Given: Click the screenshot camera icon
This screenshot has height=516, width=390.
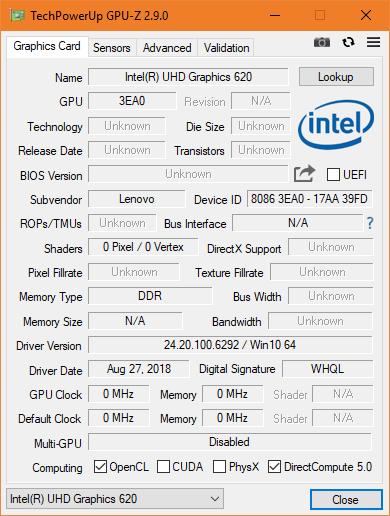Looking at the screenshot, I should [322, 42].
